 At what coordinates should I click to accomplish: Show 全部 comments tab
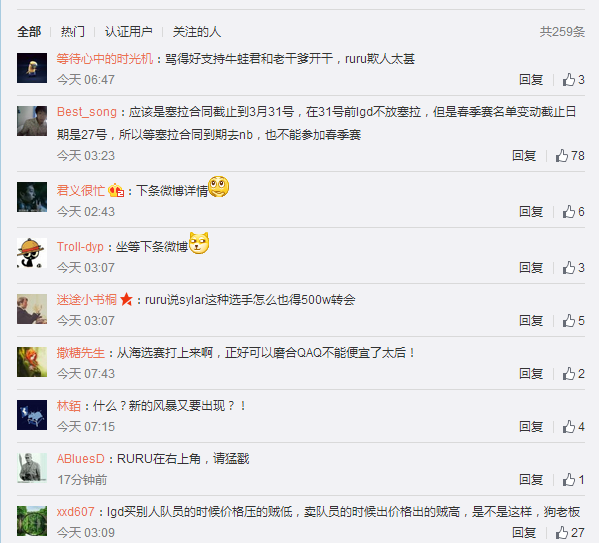tap(29, 32)
